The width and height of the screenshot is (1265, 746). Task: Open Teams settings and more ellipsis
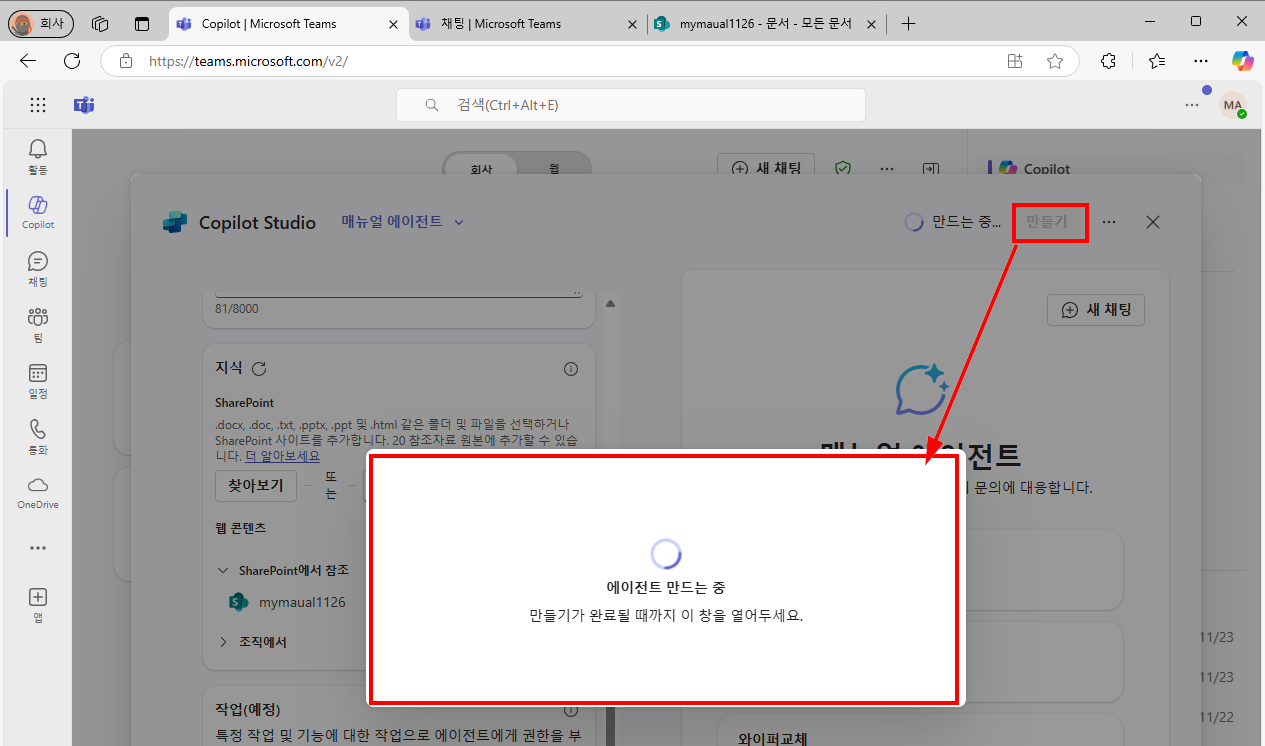click(1192, 105)
